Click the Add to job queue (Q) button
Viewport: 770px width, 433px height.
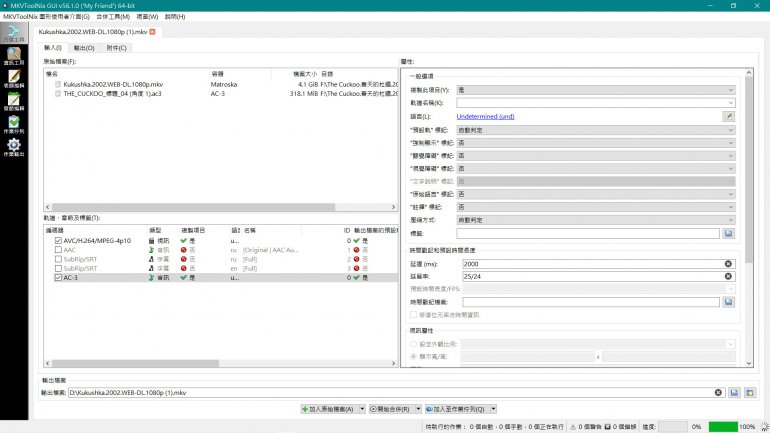click(457, 409)
